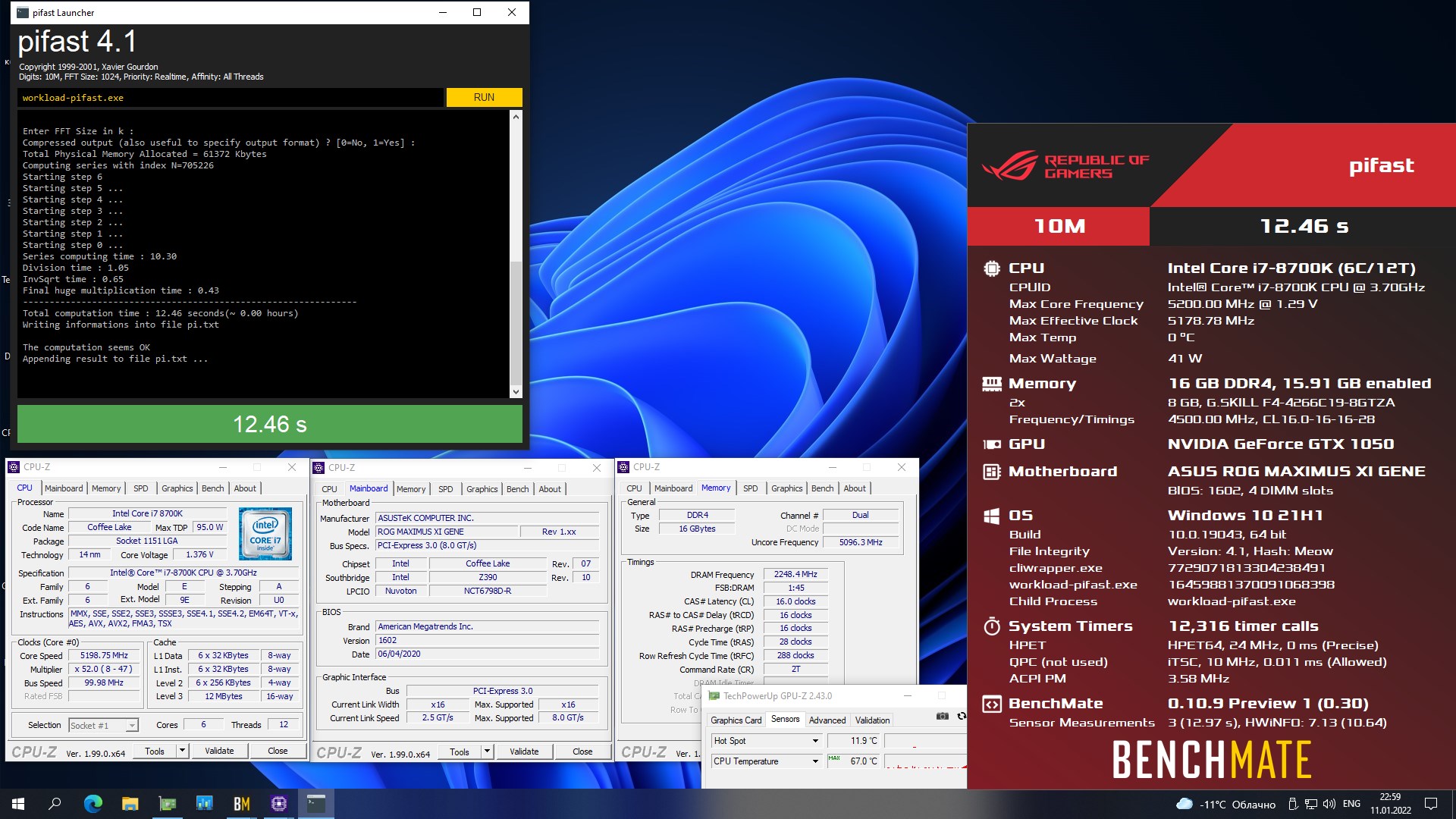Click the OS Windows icon in BenchMate panel
Screen dimensions: 1456x819
(x=991, y=516)
